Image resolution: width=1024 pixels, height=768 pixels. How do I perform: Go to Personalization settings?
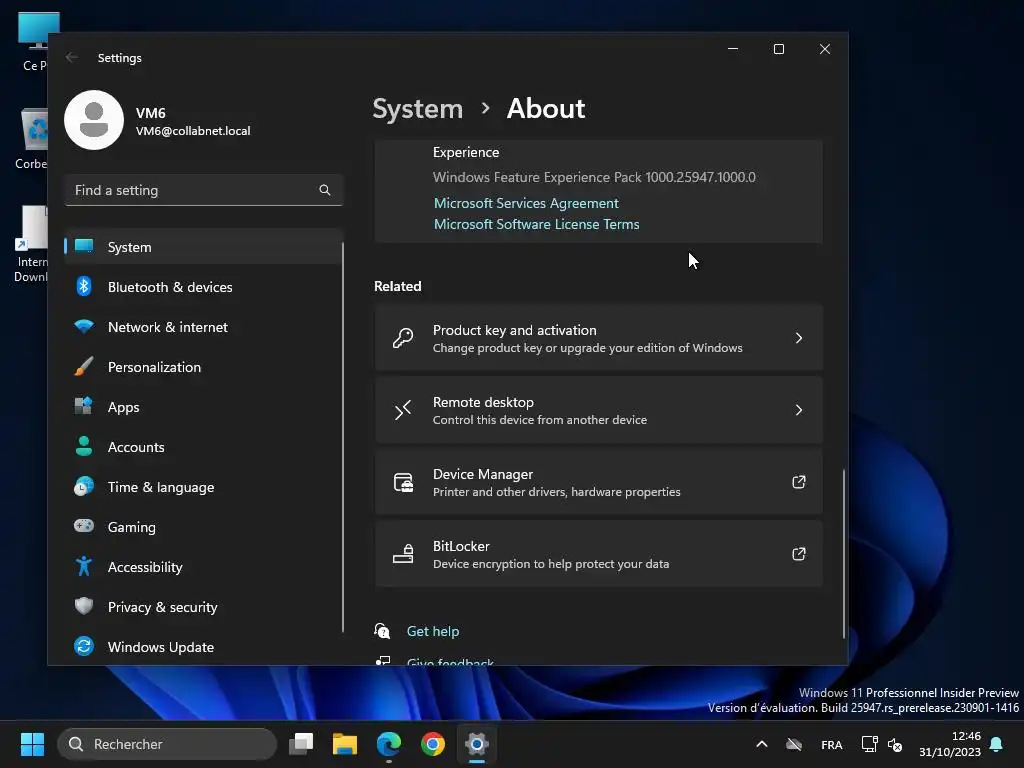tap(204, 366)
